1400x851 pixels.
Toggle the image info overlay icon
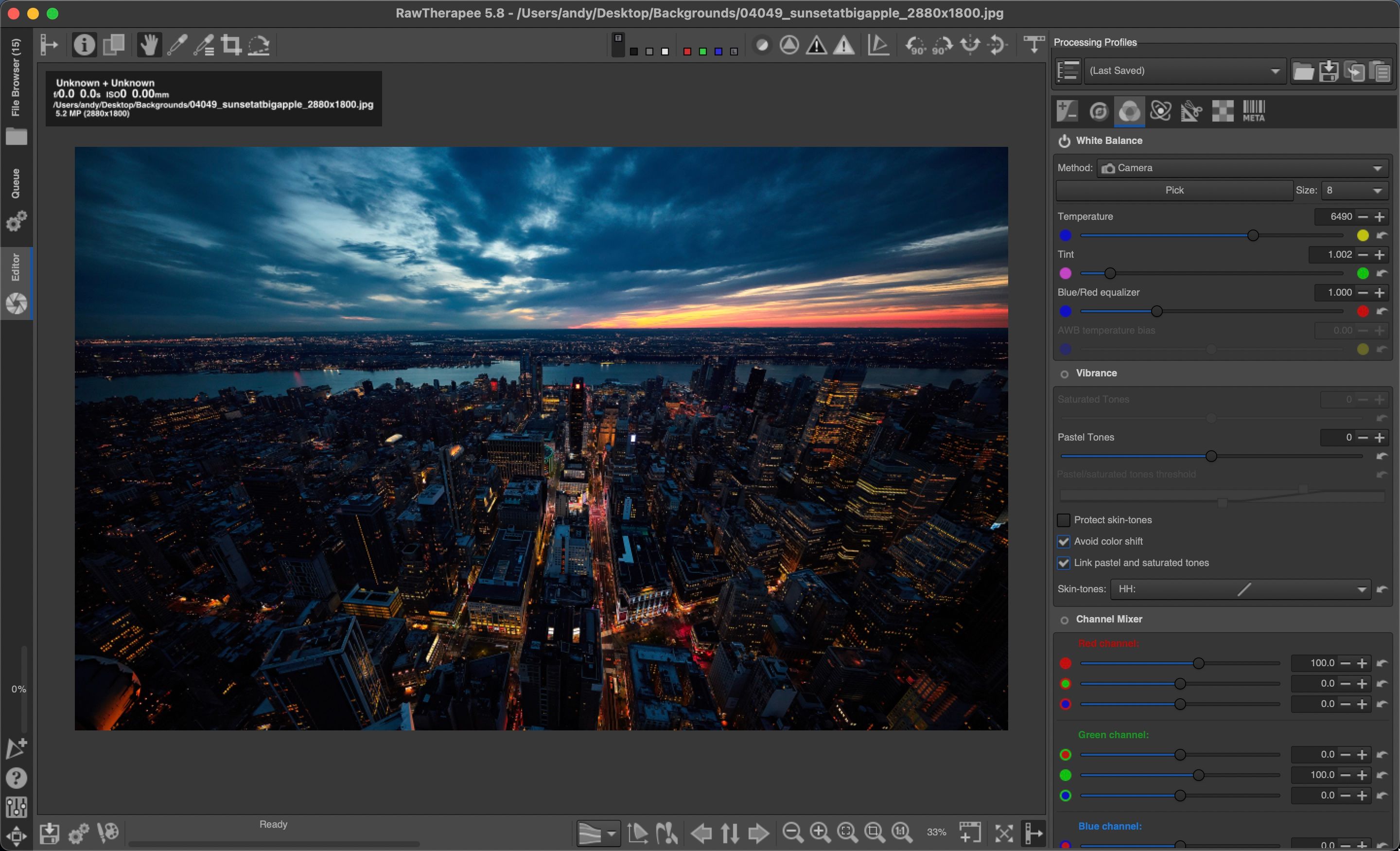pyautogui.click(x=84, y=45)
